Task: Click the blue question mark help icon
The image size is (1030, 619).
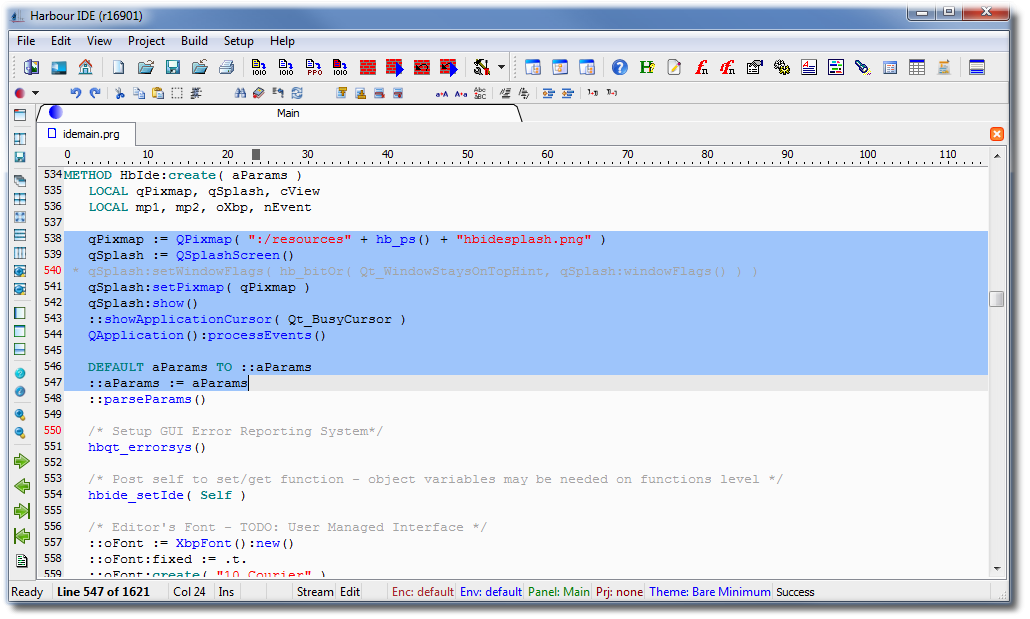Action: pos(620,67)
